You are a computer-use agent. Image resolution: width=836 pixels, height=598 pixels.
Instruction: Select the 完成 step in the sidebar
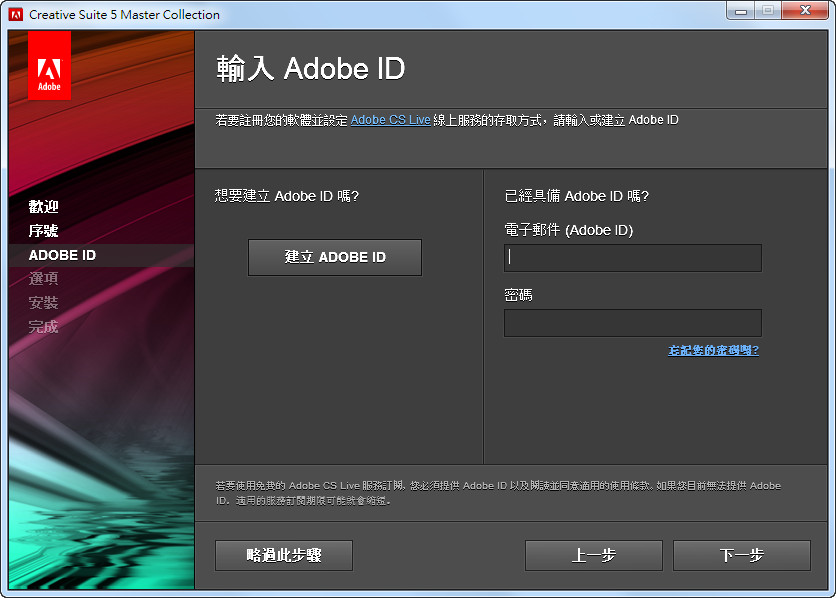point(44,327)
